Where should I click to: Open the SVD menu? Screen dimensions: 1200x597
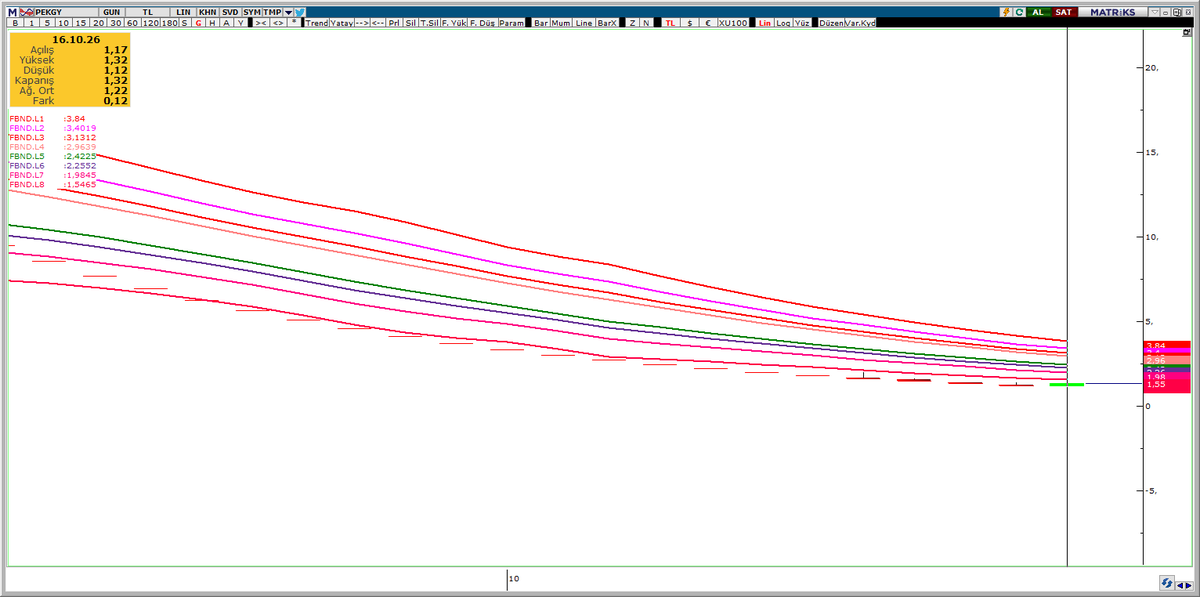[x=230, y=11]
